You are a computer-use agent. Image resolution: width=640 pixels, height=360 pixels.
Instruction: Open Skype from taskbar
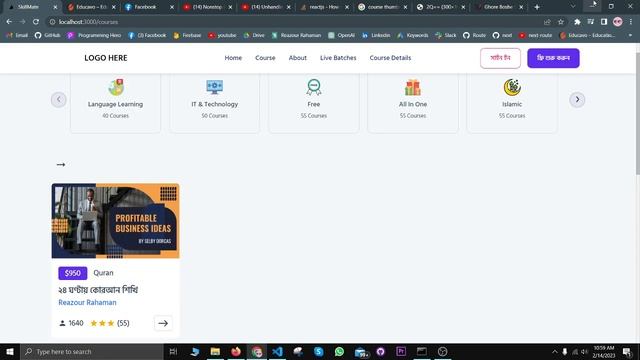pyautogui.click(x=319, y=351)
